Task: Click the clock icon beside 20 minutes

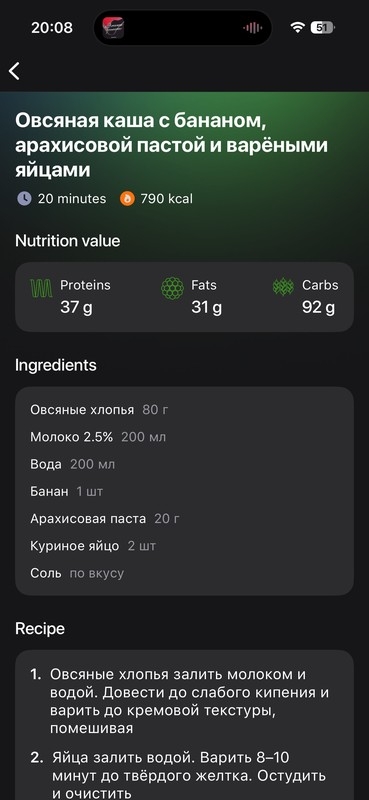Action: click(24, 198)
